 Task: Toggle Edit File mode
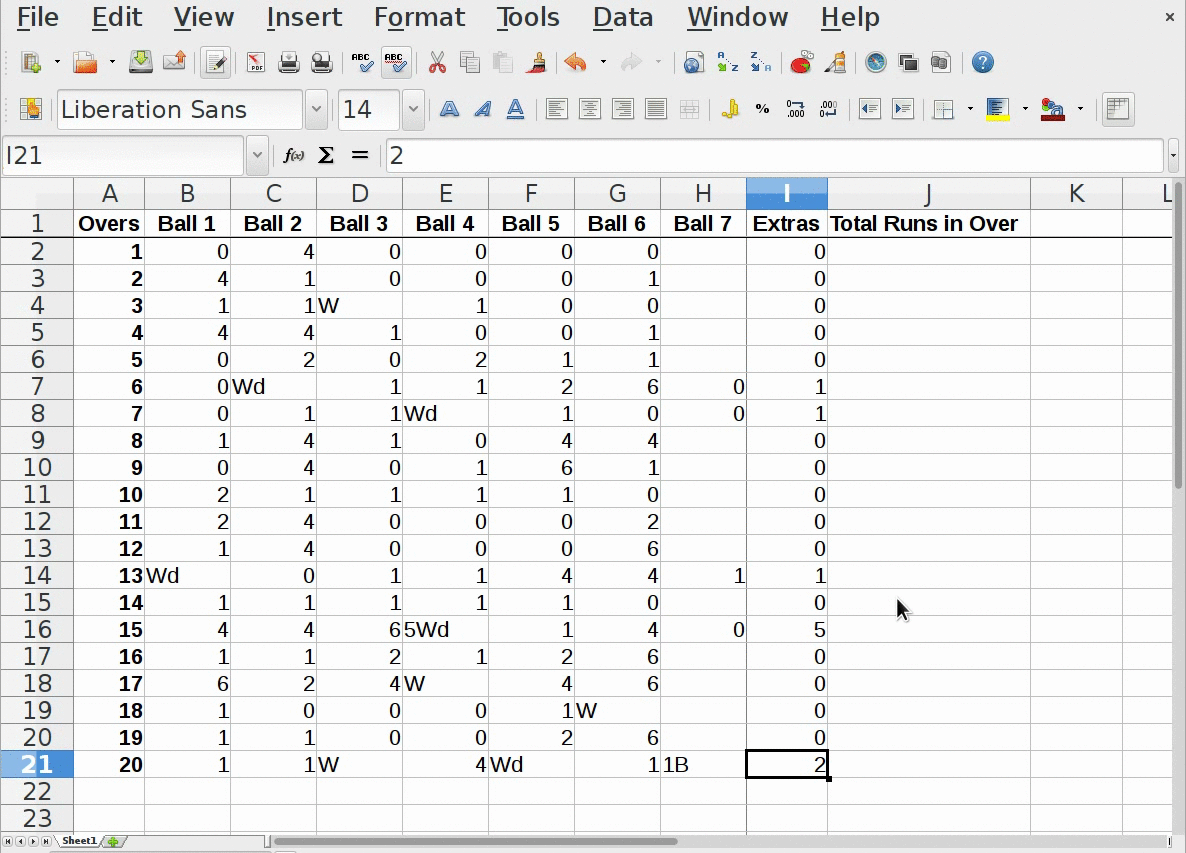214,63
